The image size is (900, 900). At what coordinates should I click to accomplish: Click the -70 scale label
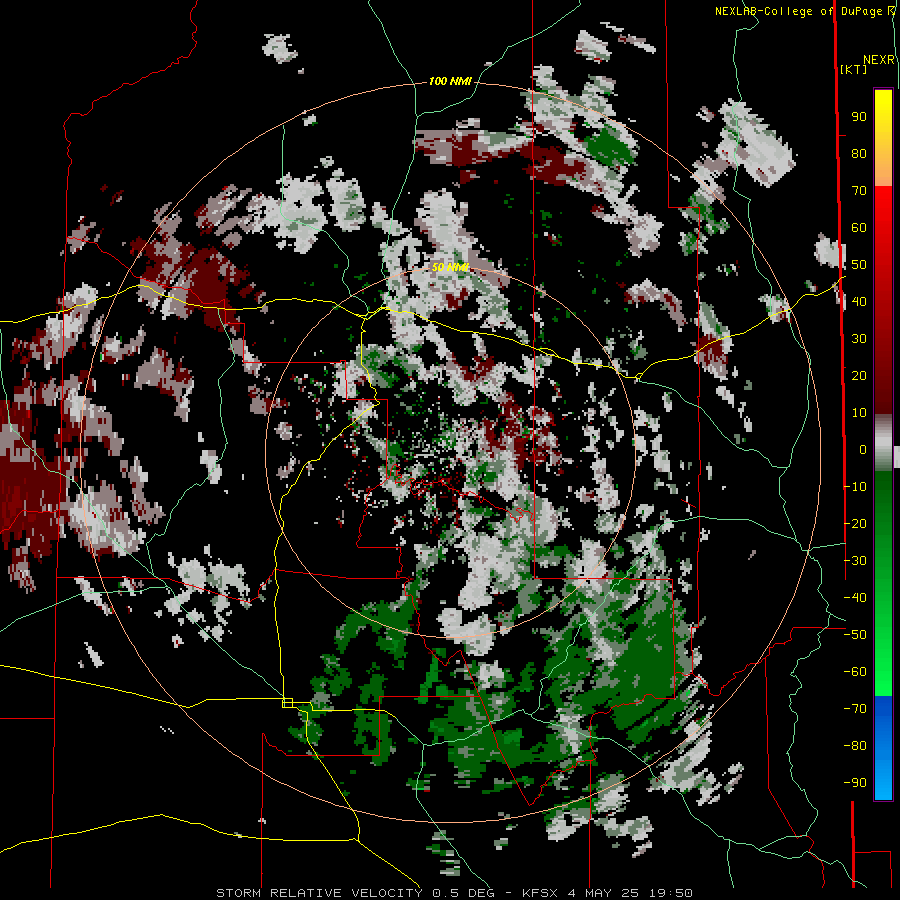(x=855, y=709)
